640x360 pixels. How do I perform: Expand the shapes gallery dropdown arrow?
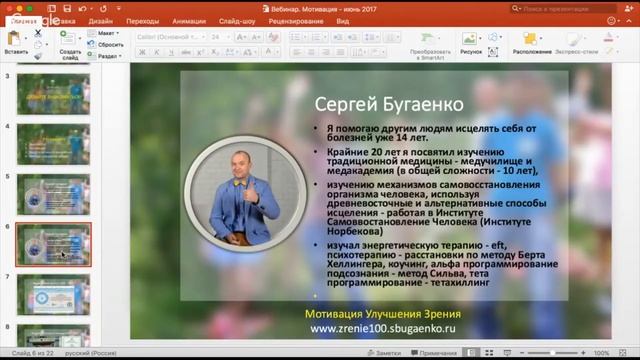(x=501, y=37)
